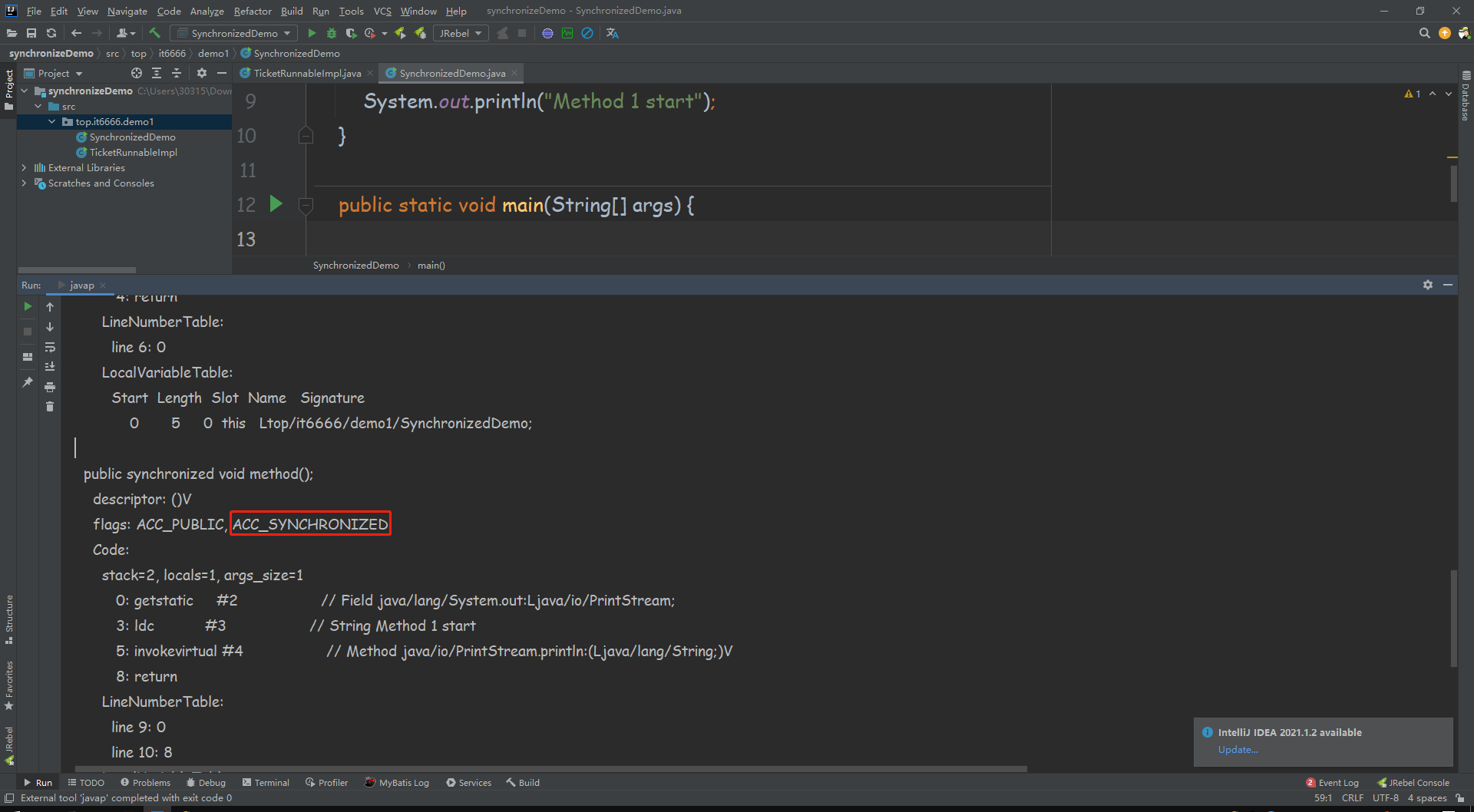
Task: Click the Down the stack trace arrow
Action: point(50,327)
